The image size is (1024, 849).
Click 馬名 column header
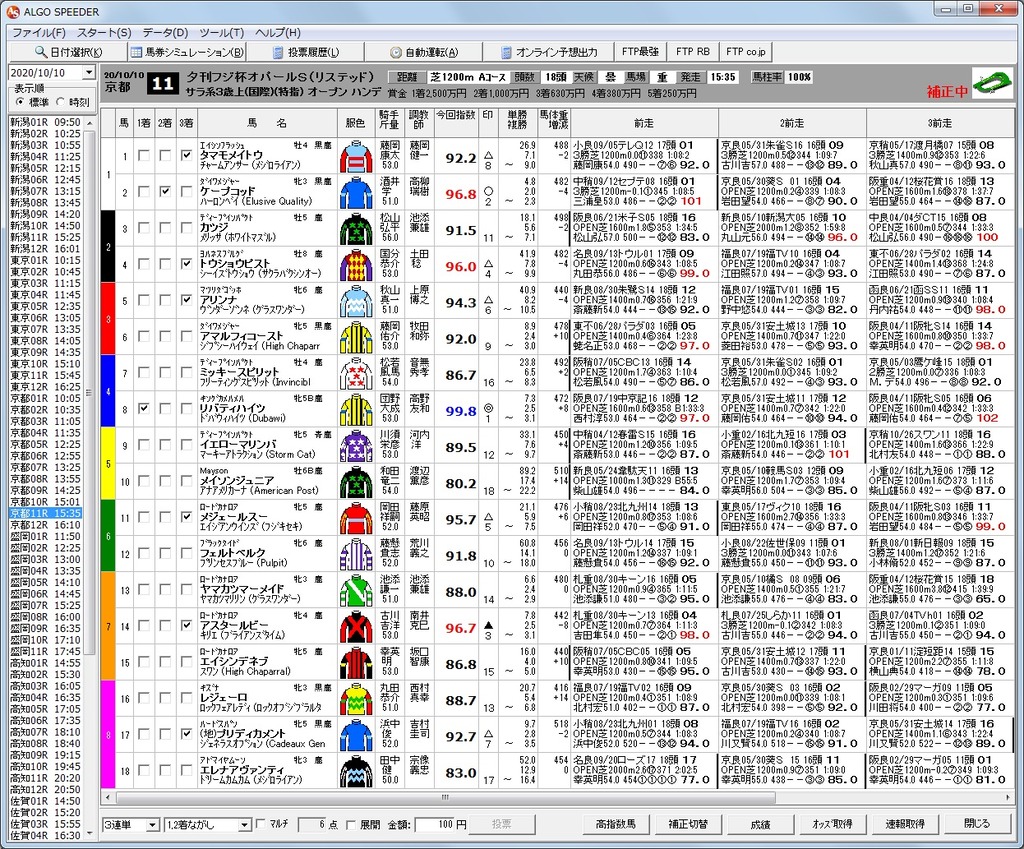click(x=267, y=123)
